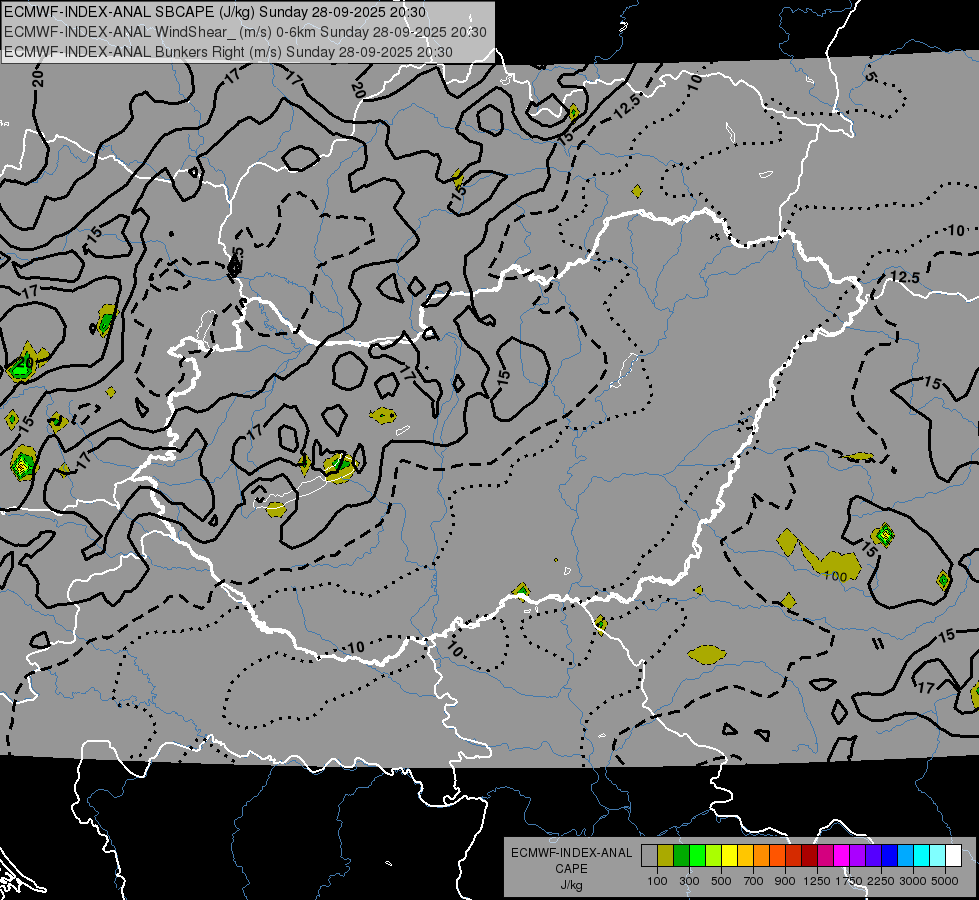Click the 700 tick label in the legend
979x900 pixels.
pos(754,881)
